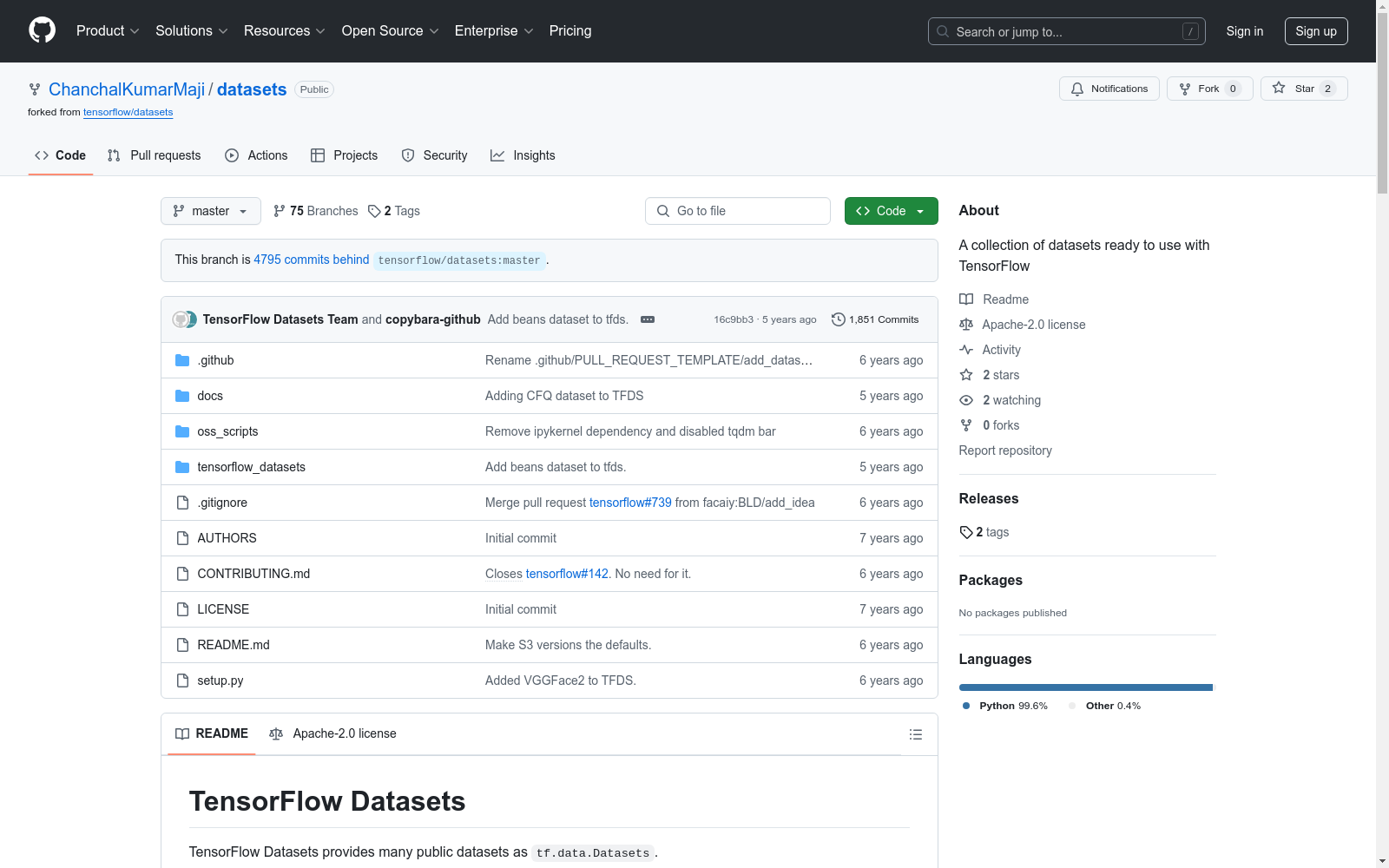Image resolution: width=1389 pixels, height=868 pixels.
Task: Click the Search or jump to field
Action: pos(1067,31)
